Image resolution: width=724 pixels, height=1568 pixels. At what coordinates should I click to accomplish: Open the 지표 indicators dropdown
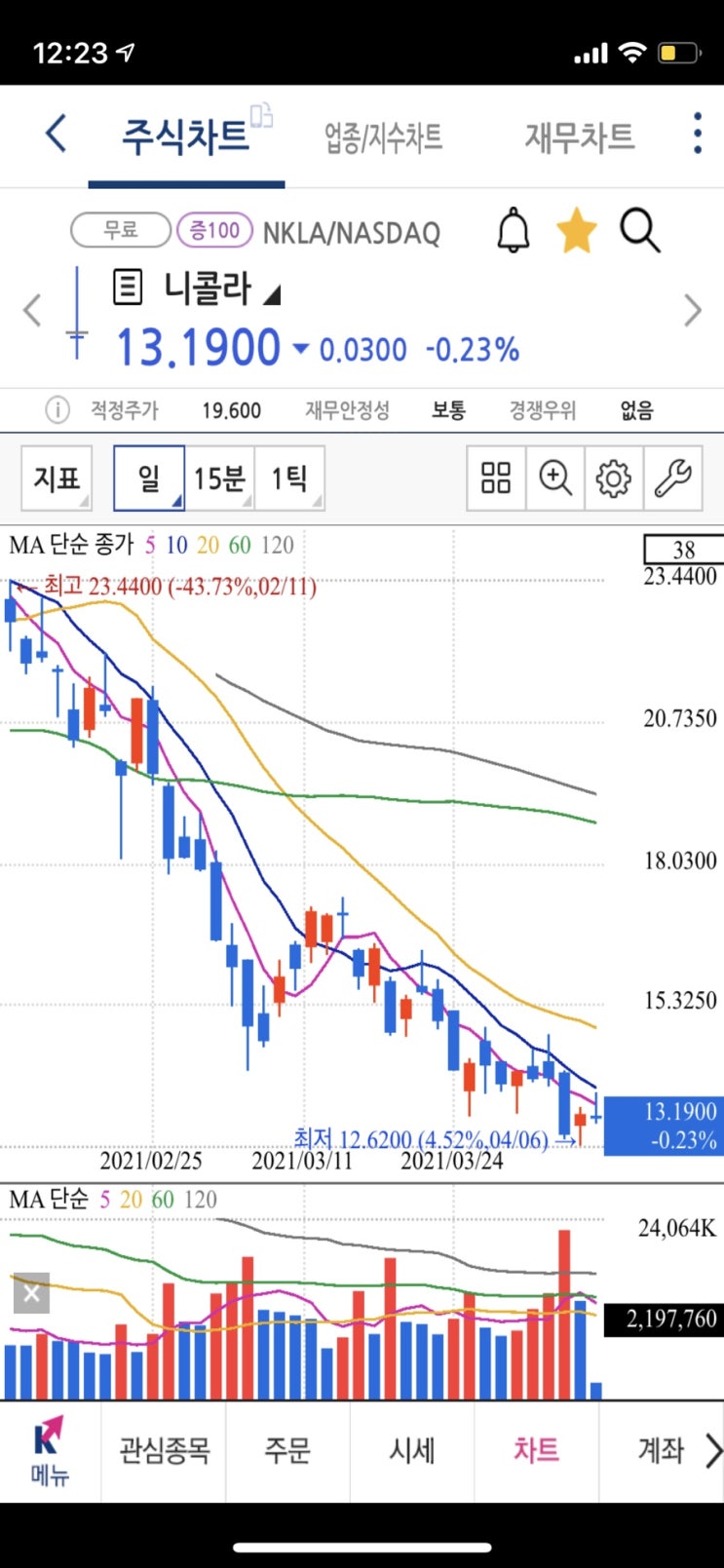pyautogui.click(x=57, y=478)
